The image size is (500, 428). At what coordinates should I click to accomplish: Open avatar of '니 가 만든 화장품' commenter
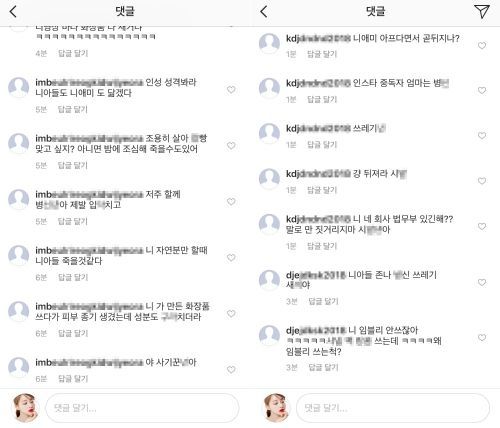click(19, 312)
